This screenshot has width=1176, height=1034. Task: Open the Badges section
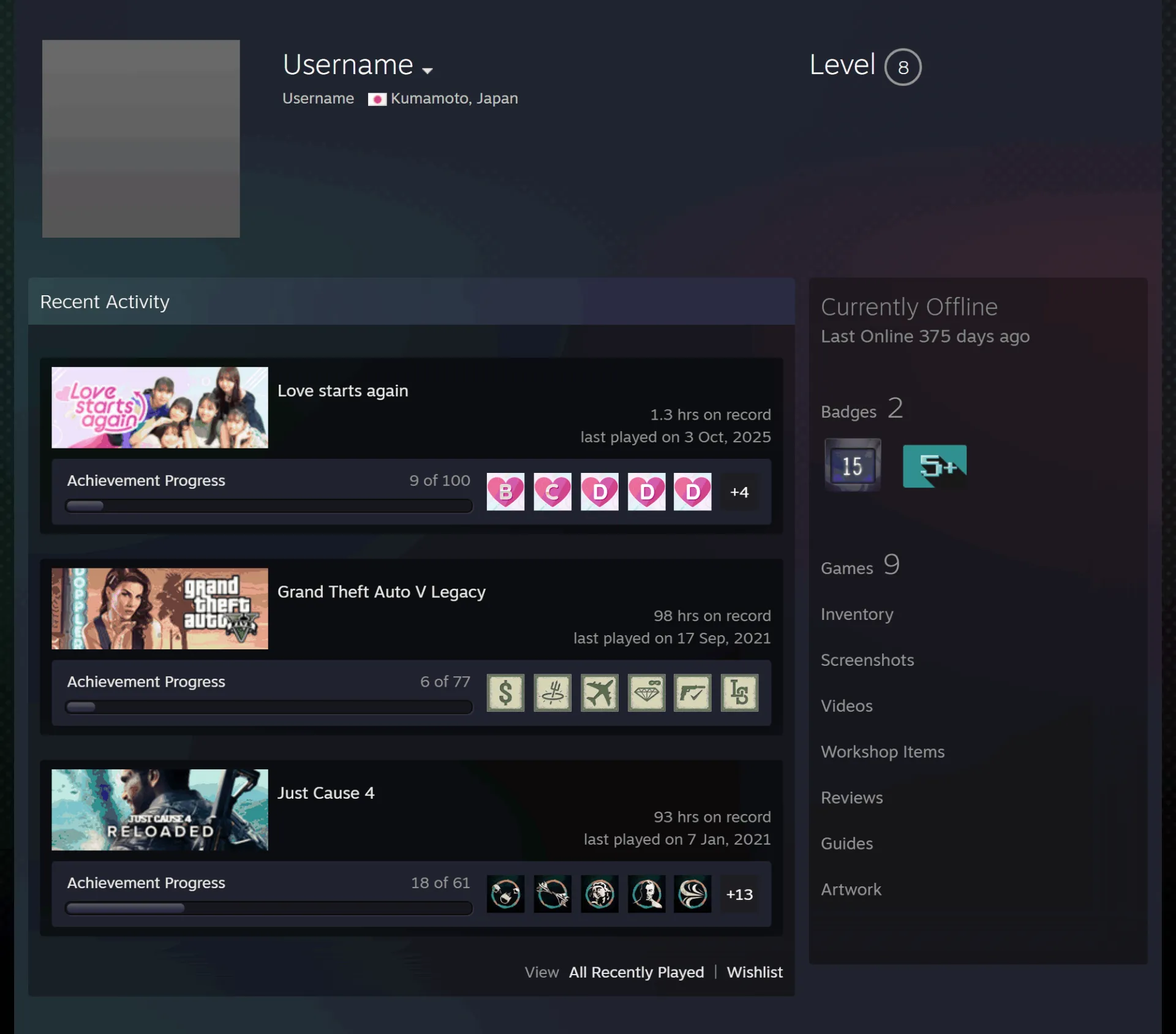coord(862,409)
